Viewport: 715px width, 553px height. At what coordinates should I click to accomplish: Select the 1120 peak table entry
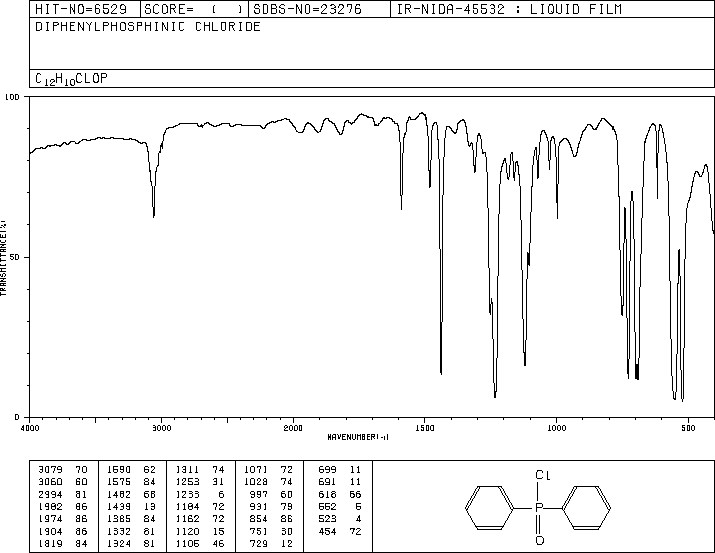(x=200, y=532)
